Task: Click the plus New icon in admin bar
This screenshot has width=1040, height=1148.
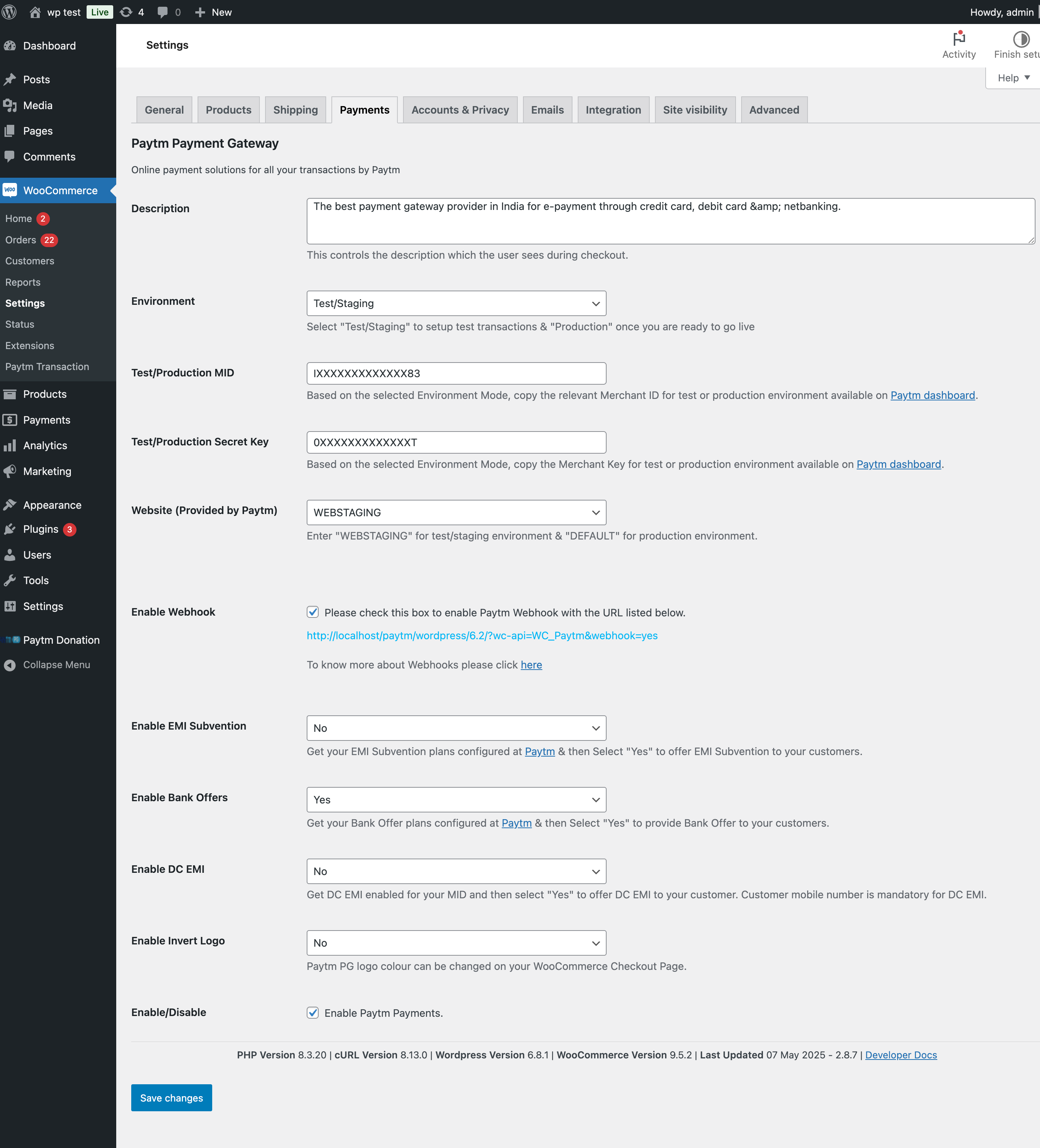Action: point(200,12)
